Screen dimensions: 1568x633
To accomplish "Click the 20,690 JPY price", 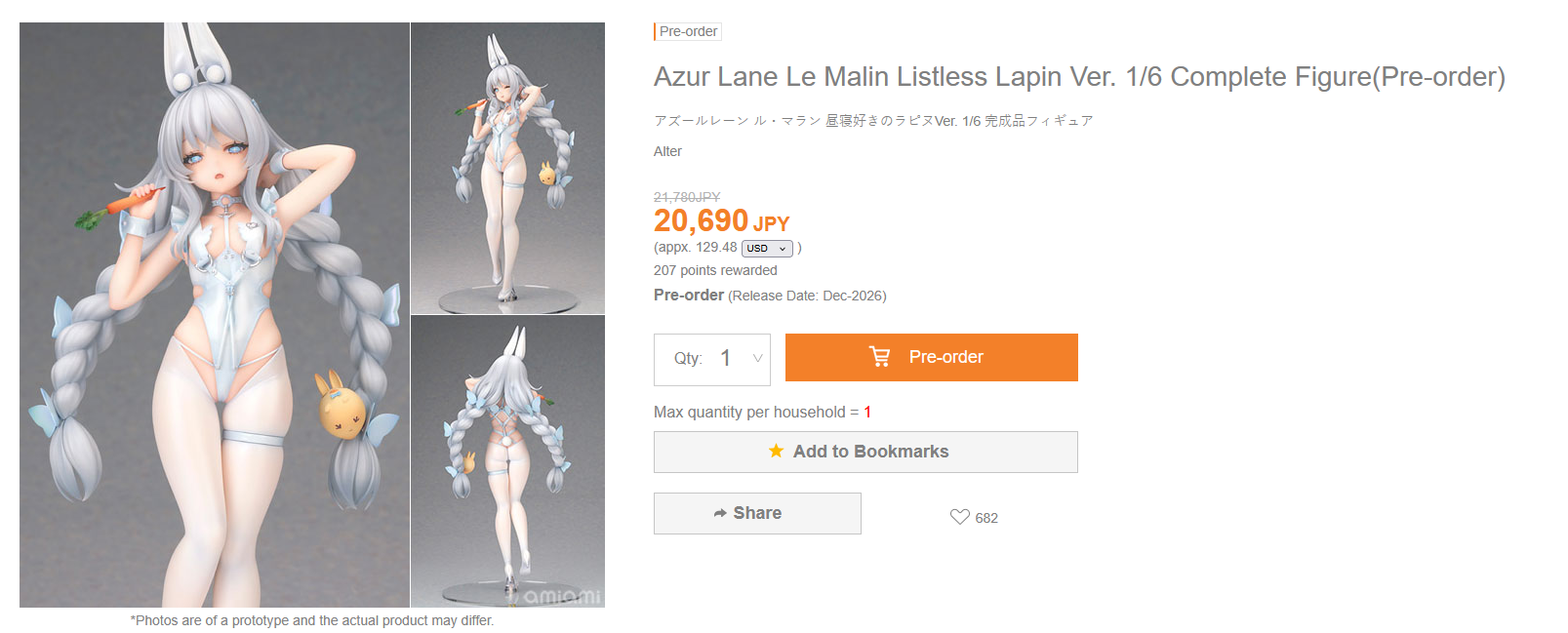I will click(721, 220).
